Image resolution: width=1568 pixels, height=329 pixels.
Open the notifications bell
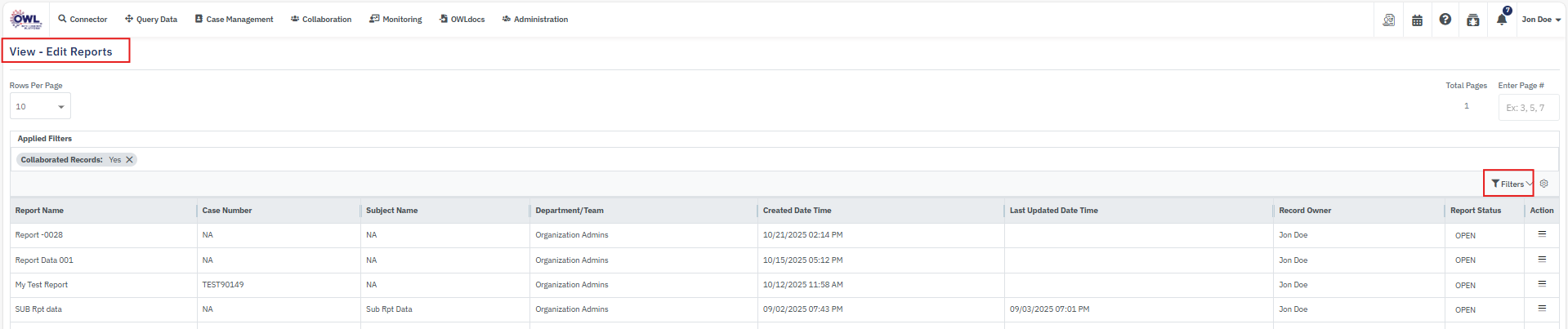click(1501, 20)
